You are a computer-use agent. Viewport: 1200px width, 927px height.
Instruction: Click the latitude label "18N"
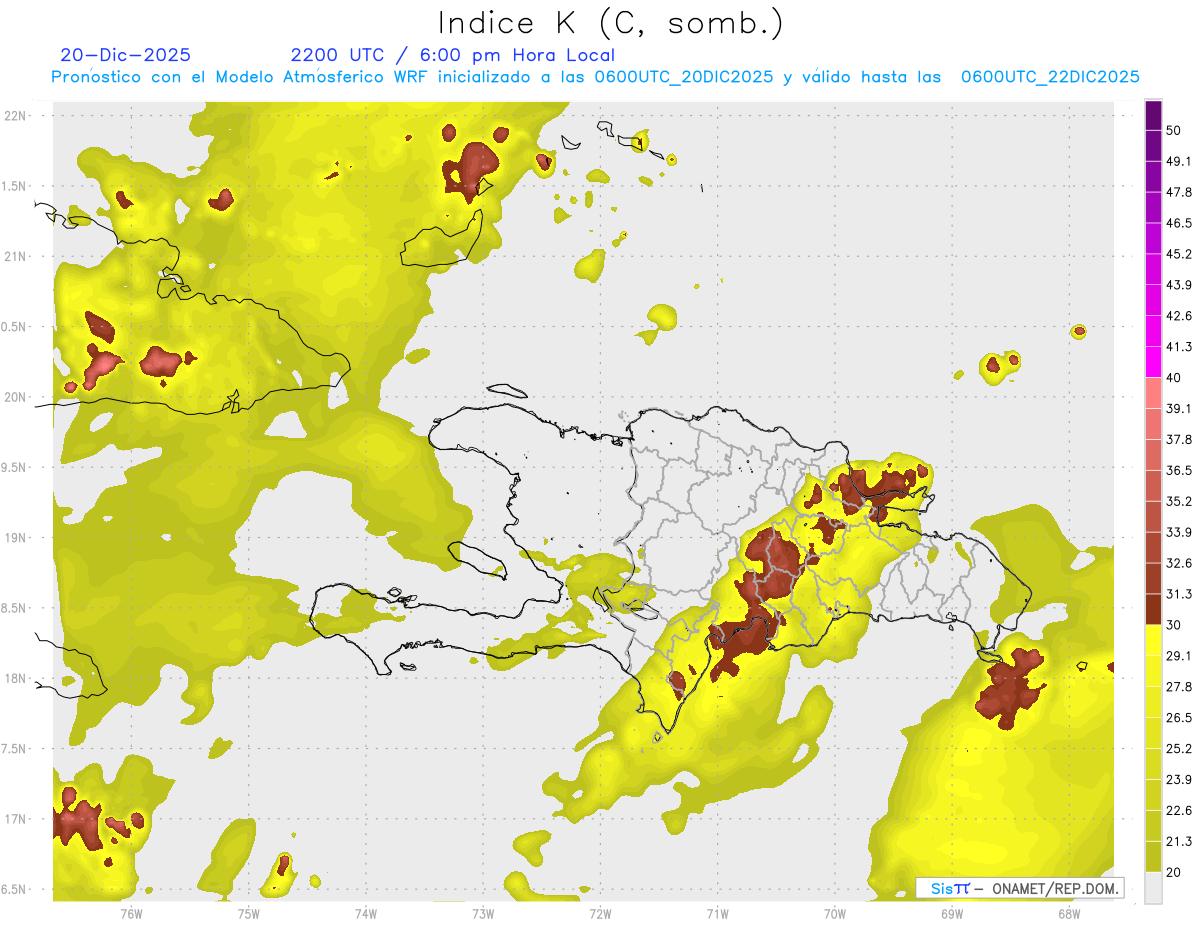click(x=15, y=679)
